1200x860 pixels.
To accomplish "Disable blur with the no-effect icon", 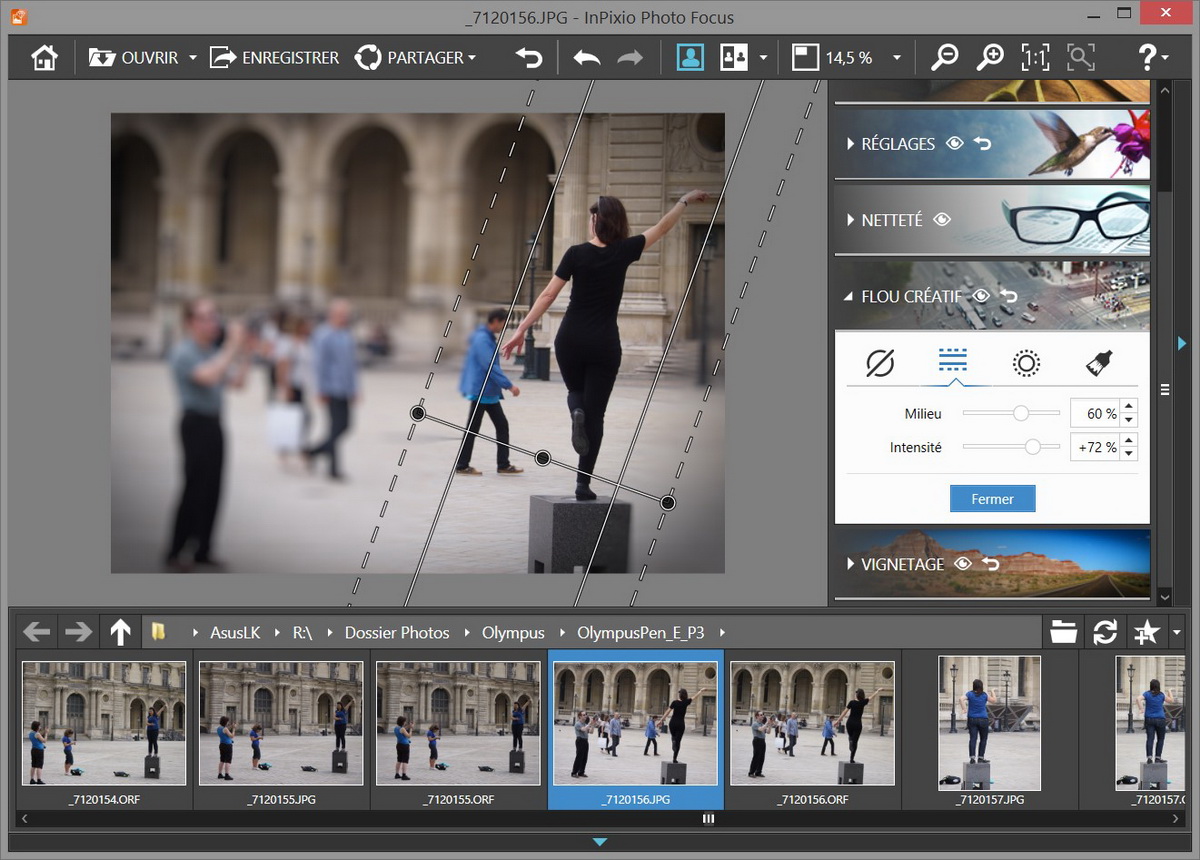I will [x=880, y=363].
